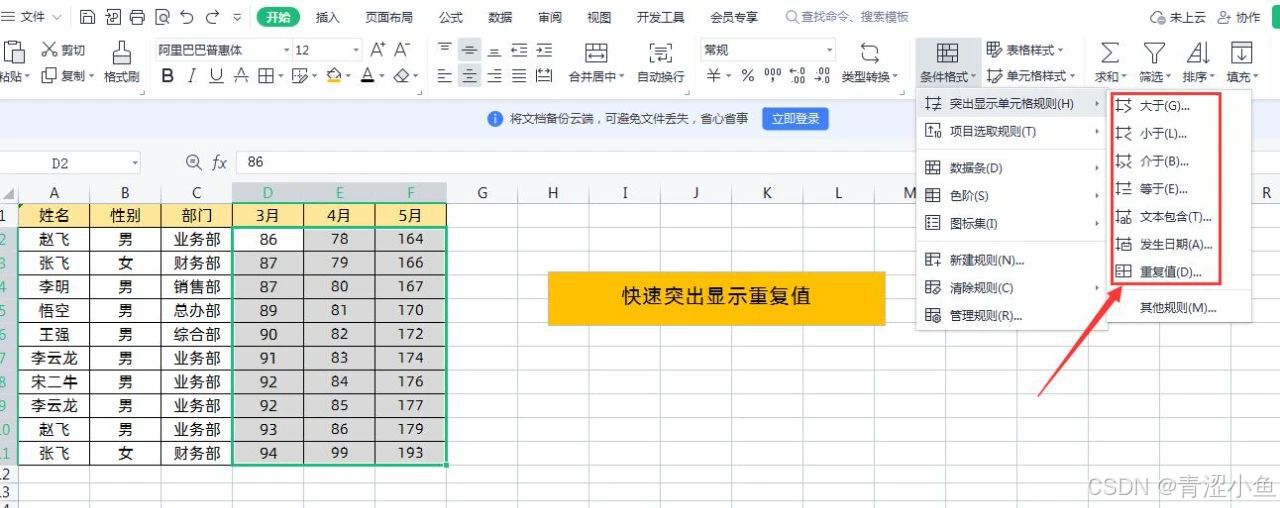Click the fx insert function icon
Screen dimensions: 1280x508
click(219, 162)
